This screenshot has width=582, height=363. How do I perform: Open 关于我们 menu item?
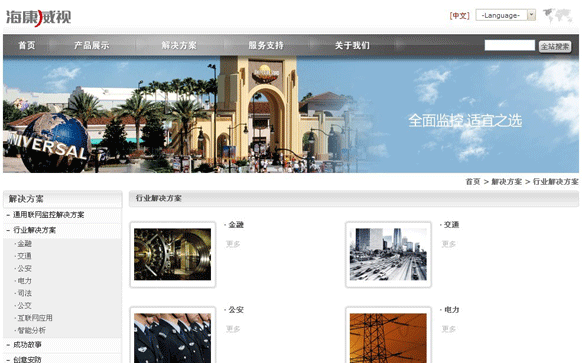pyautogui.click(x=352, y=45)
